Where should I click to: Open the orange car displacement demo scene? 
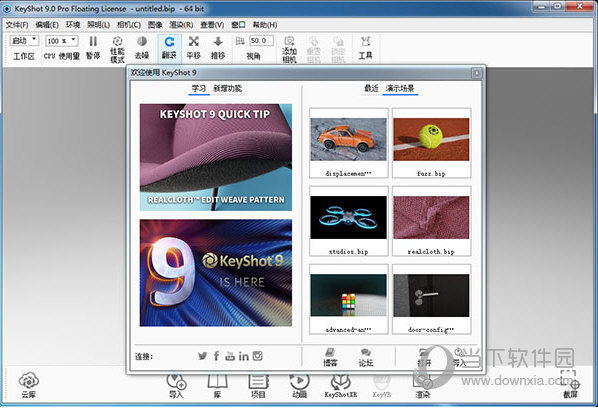point(349,143)
